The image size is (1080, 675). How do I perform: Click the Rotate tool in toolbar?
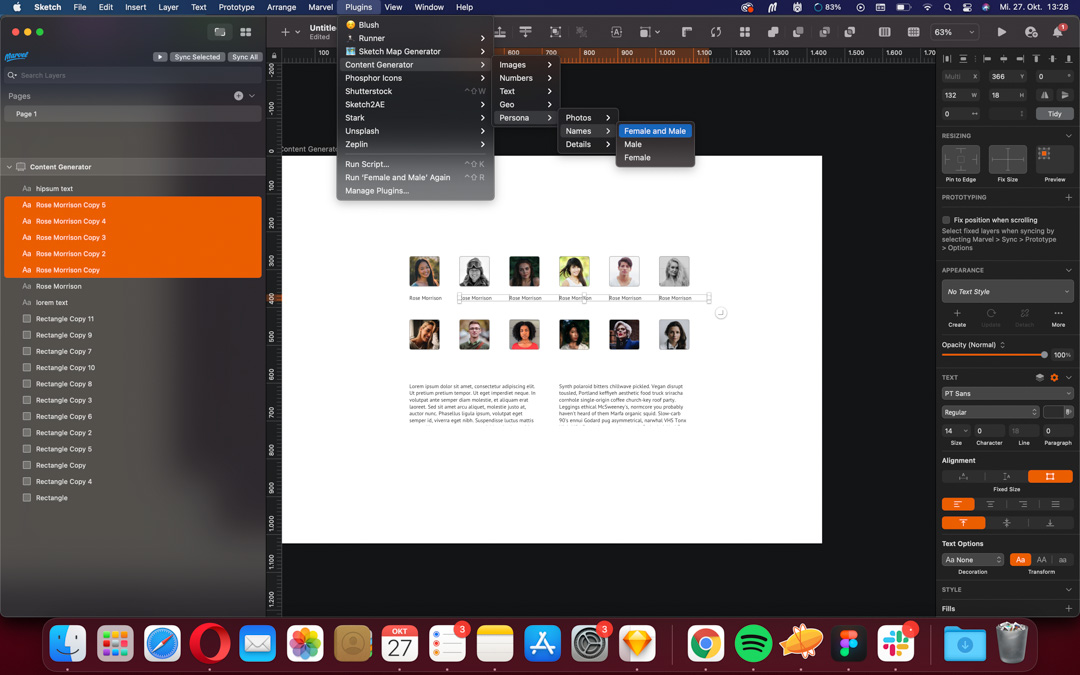[716, 32]
